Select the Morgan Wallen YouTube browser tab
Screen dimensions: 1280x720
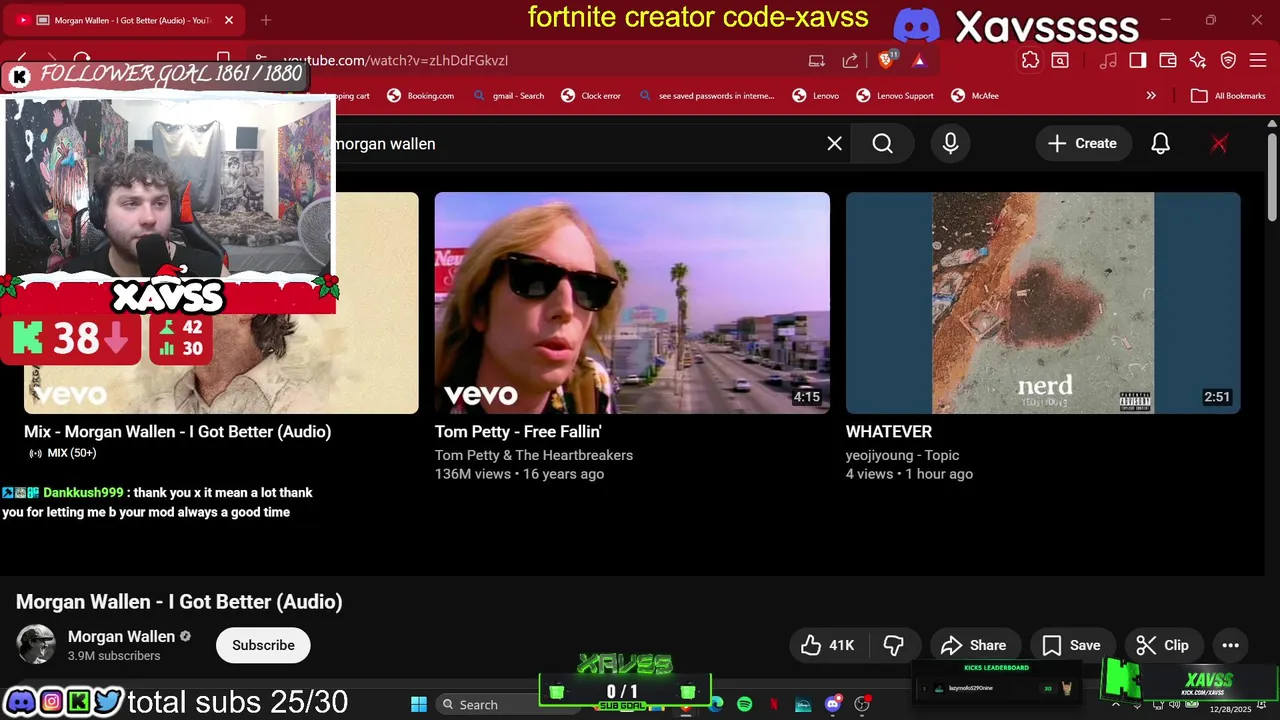tap(125, 20)
